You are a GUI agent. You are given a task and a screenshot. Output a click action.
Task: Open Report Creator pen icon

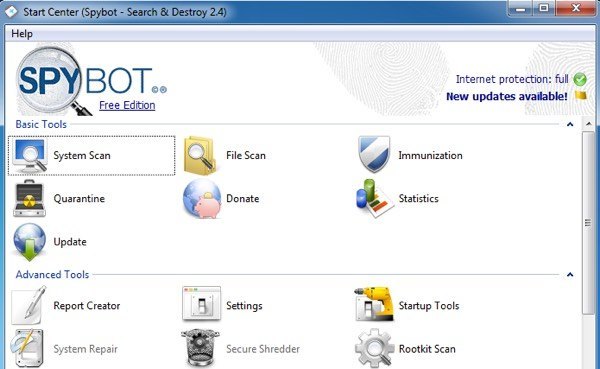(29, 305)
